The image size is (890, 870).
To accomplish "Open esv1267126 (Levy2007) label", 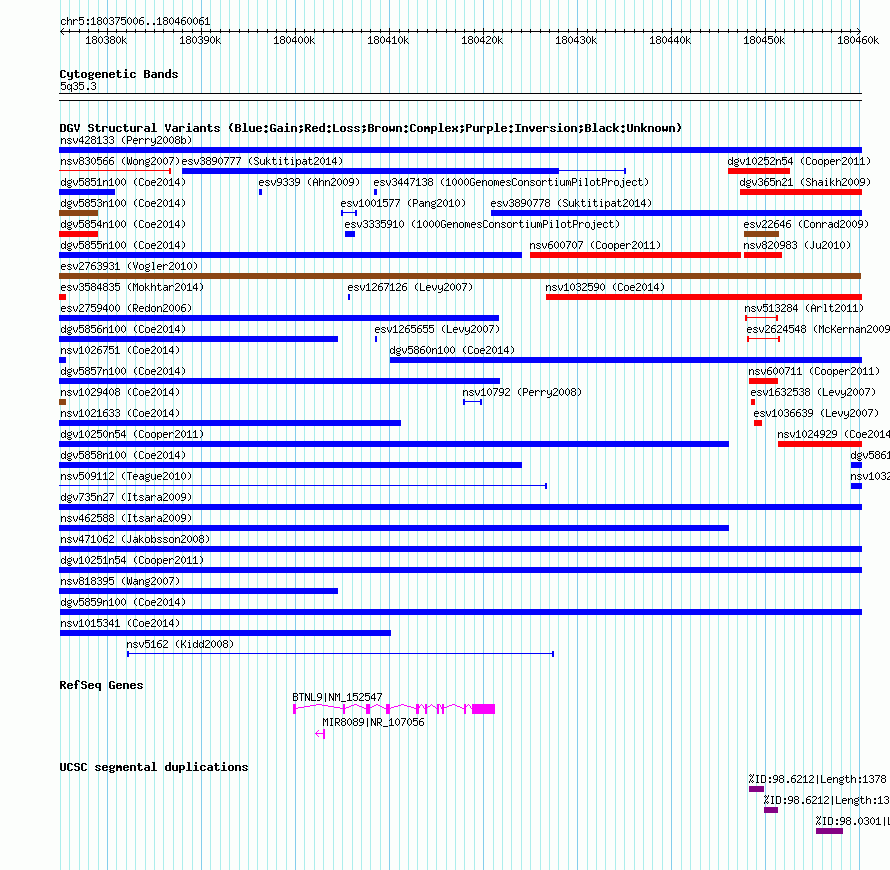I will pyautogui.click(x=410, y=287).
